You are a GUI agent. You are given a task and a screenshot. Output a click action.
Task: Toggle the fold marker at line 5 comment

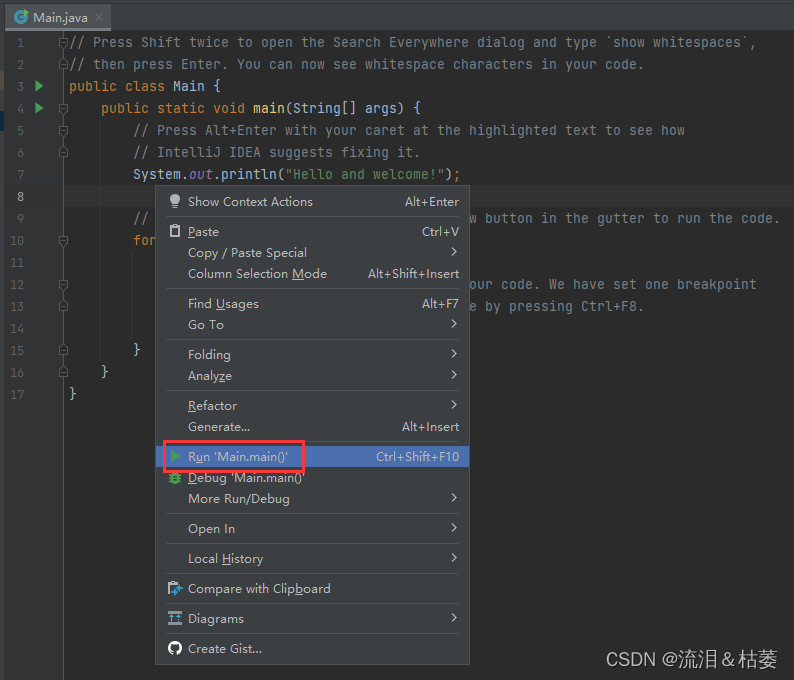(63, 130)
